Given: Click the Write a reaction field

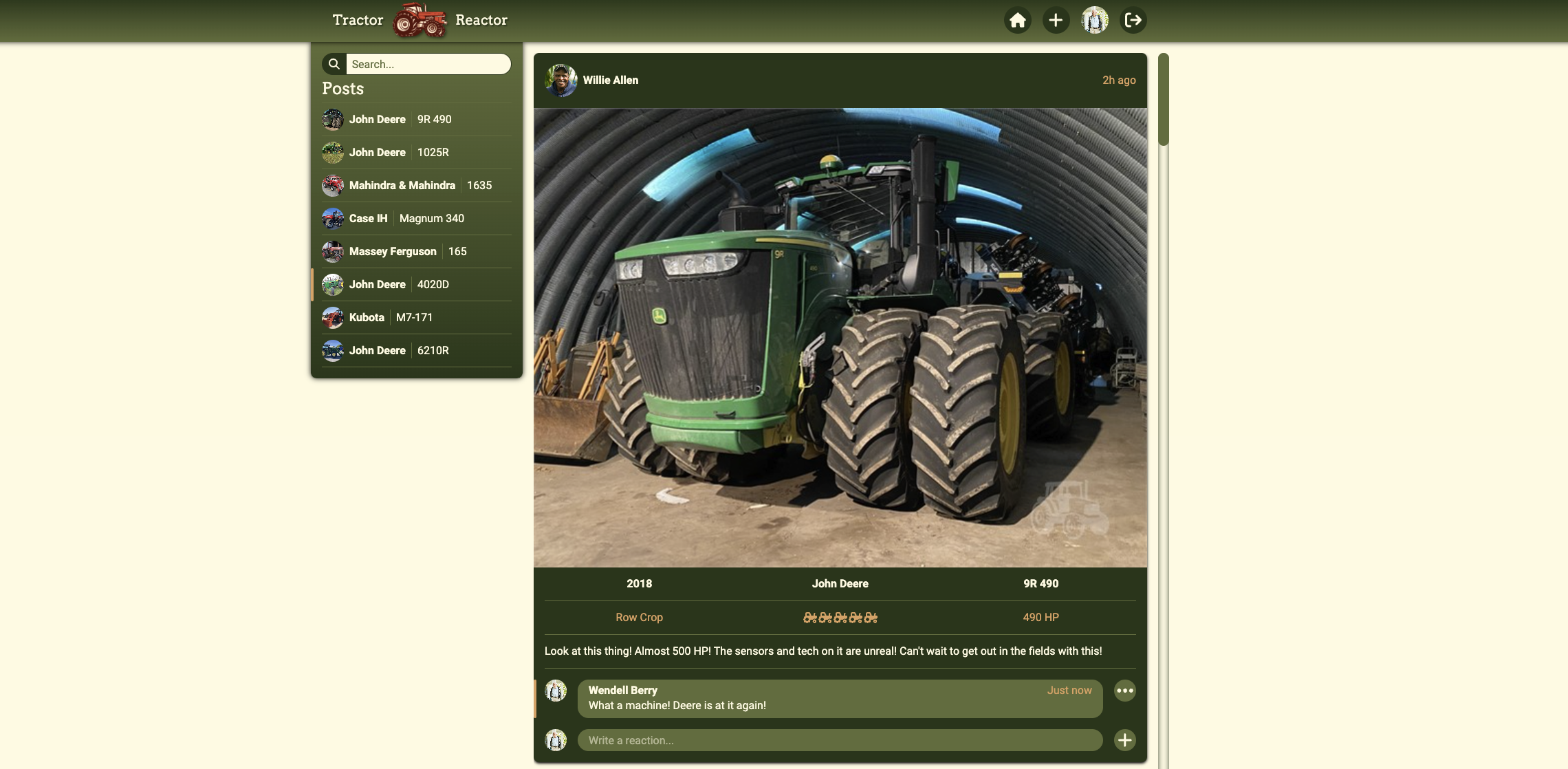Looking at the screenshot, I should coord(839,740).
